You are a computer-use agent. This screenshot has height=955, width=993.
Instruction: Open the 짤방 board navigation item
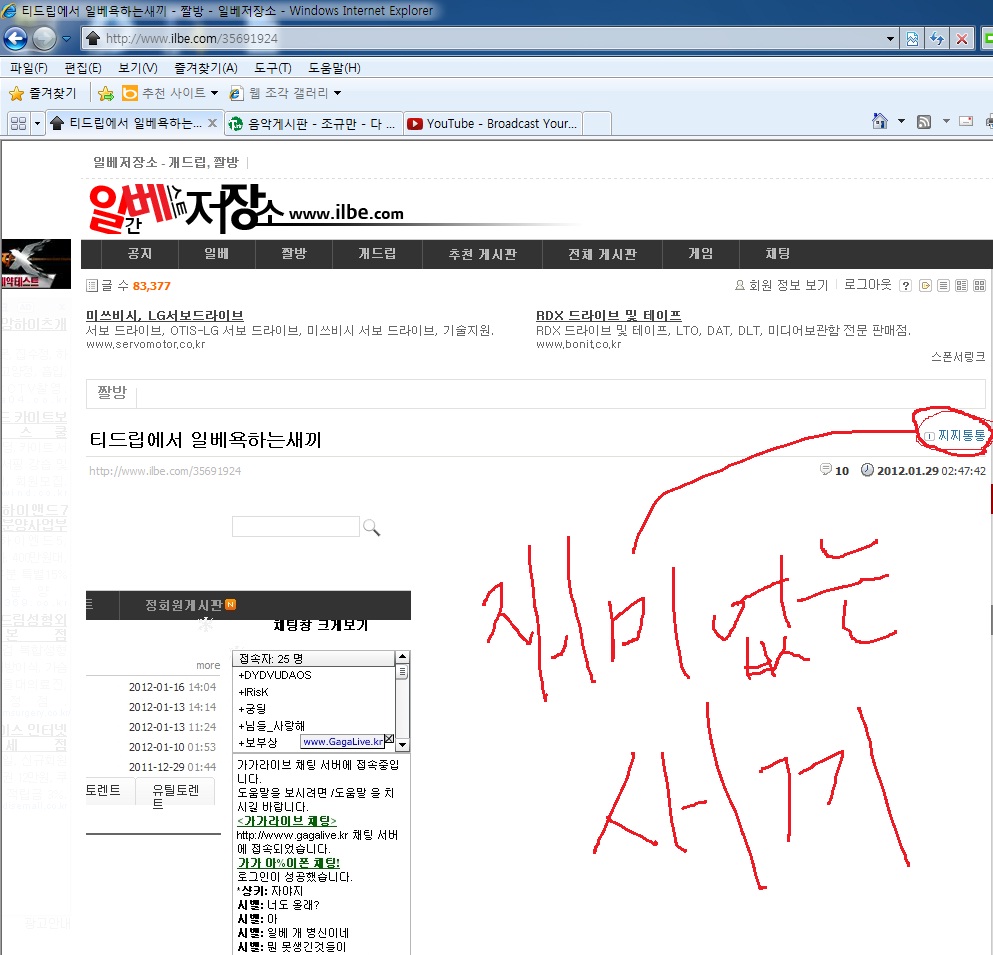294,254
